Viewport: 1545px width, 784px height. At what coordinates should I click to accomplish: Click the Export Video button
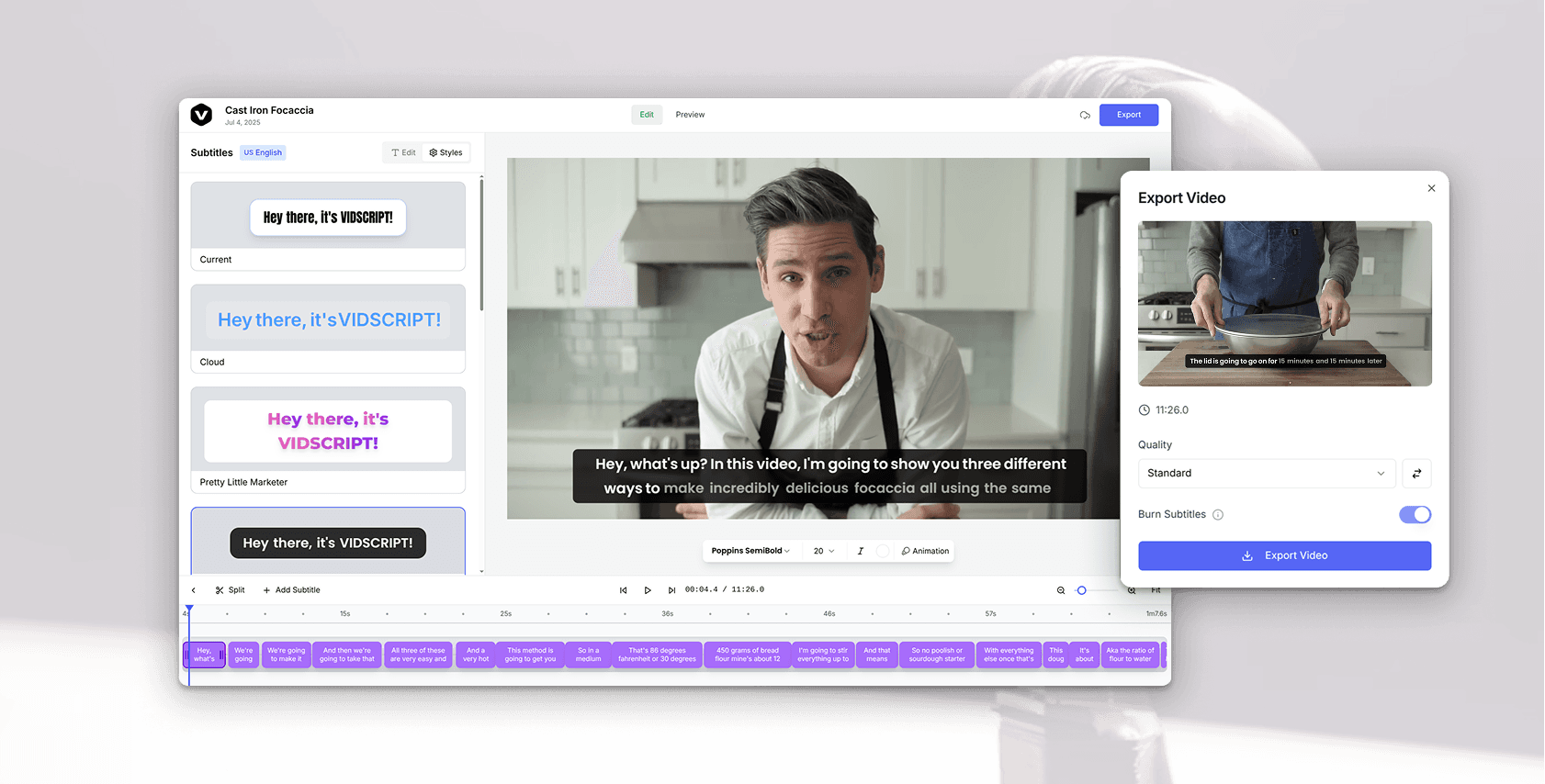1284,555
